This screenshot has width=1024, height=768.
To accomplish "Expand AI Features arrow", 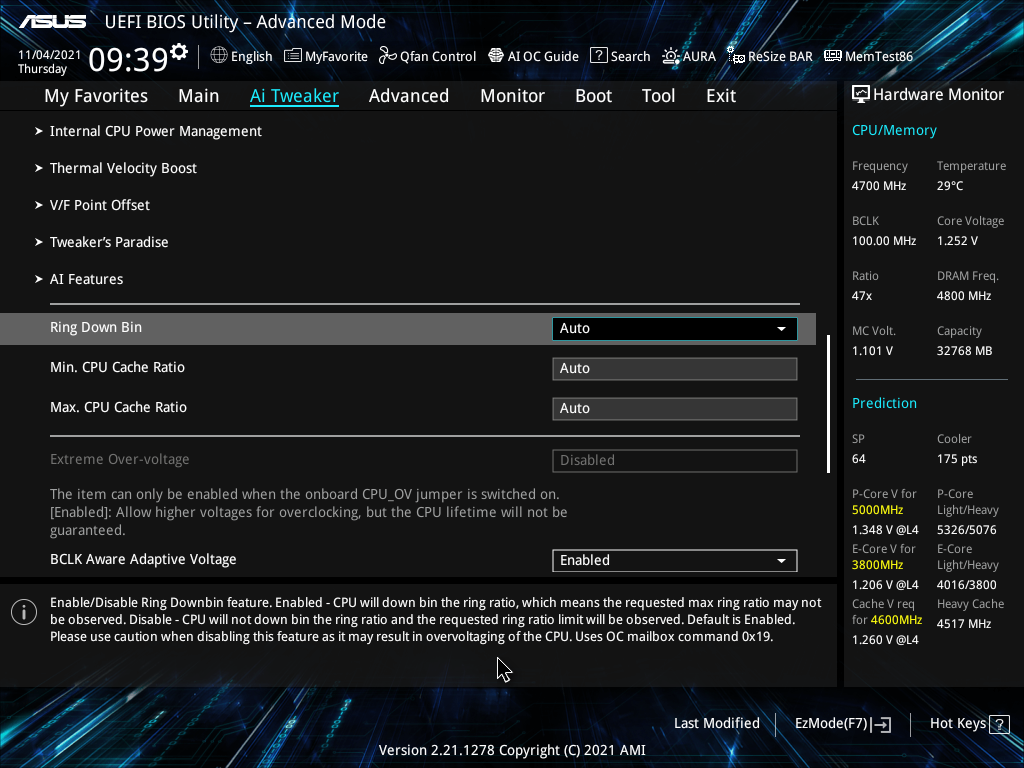I will [39, 280].
